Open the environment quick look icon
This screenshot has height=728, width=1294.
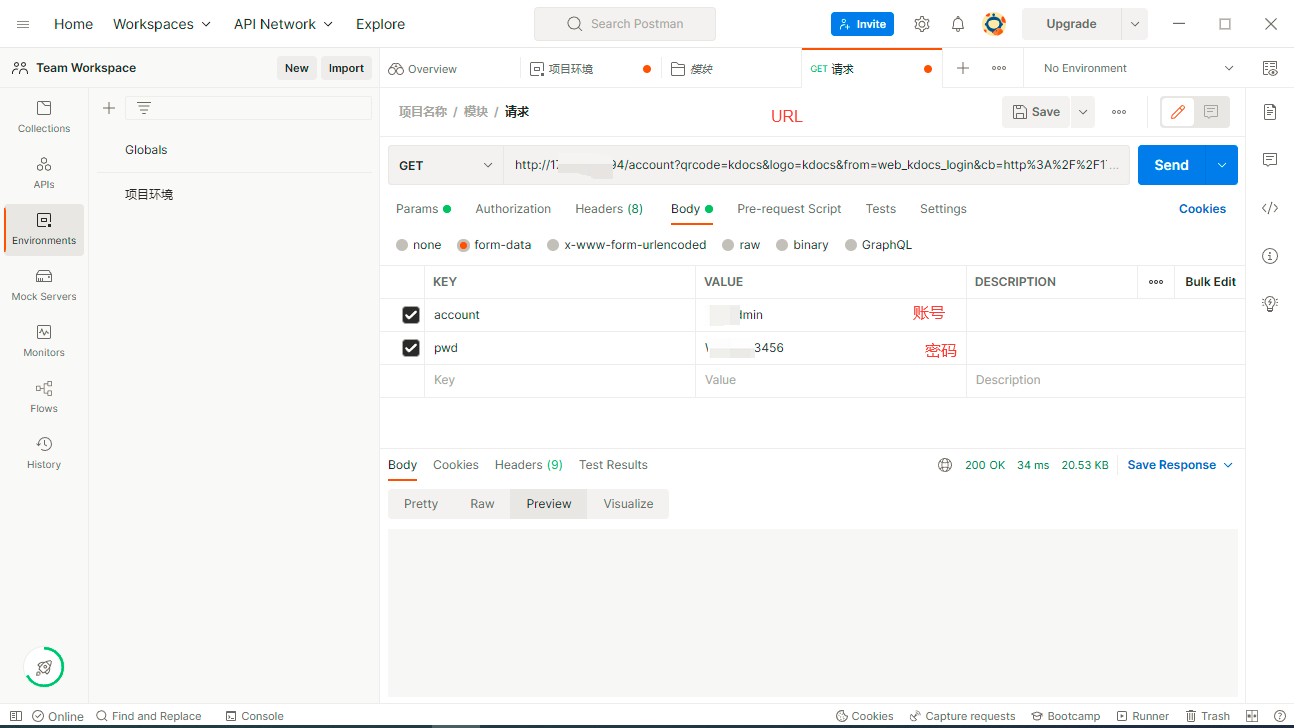pyautogui.click(x=1270, y=68)
